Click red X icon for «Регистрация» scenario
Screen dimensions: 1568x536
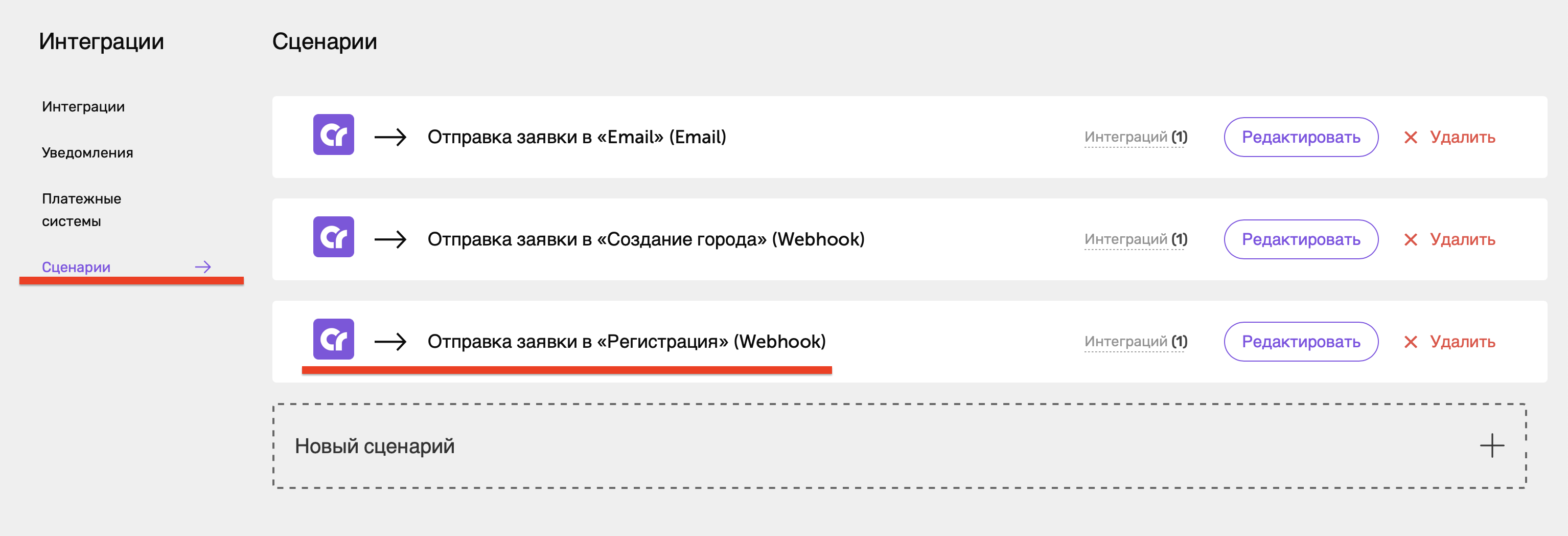1411,342
